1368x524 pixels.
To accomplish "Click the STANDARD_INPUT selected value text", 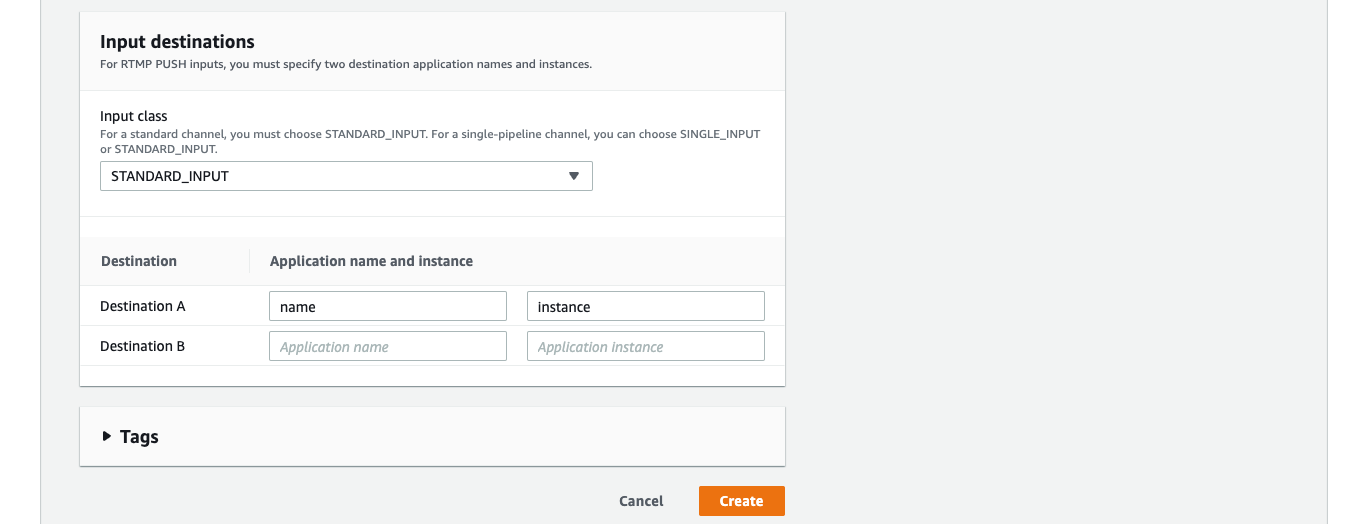I will 170,176.
